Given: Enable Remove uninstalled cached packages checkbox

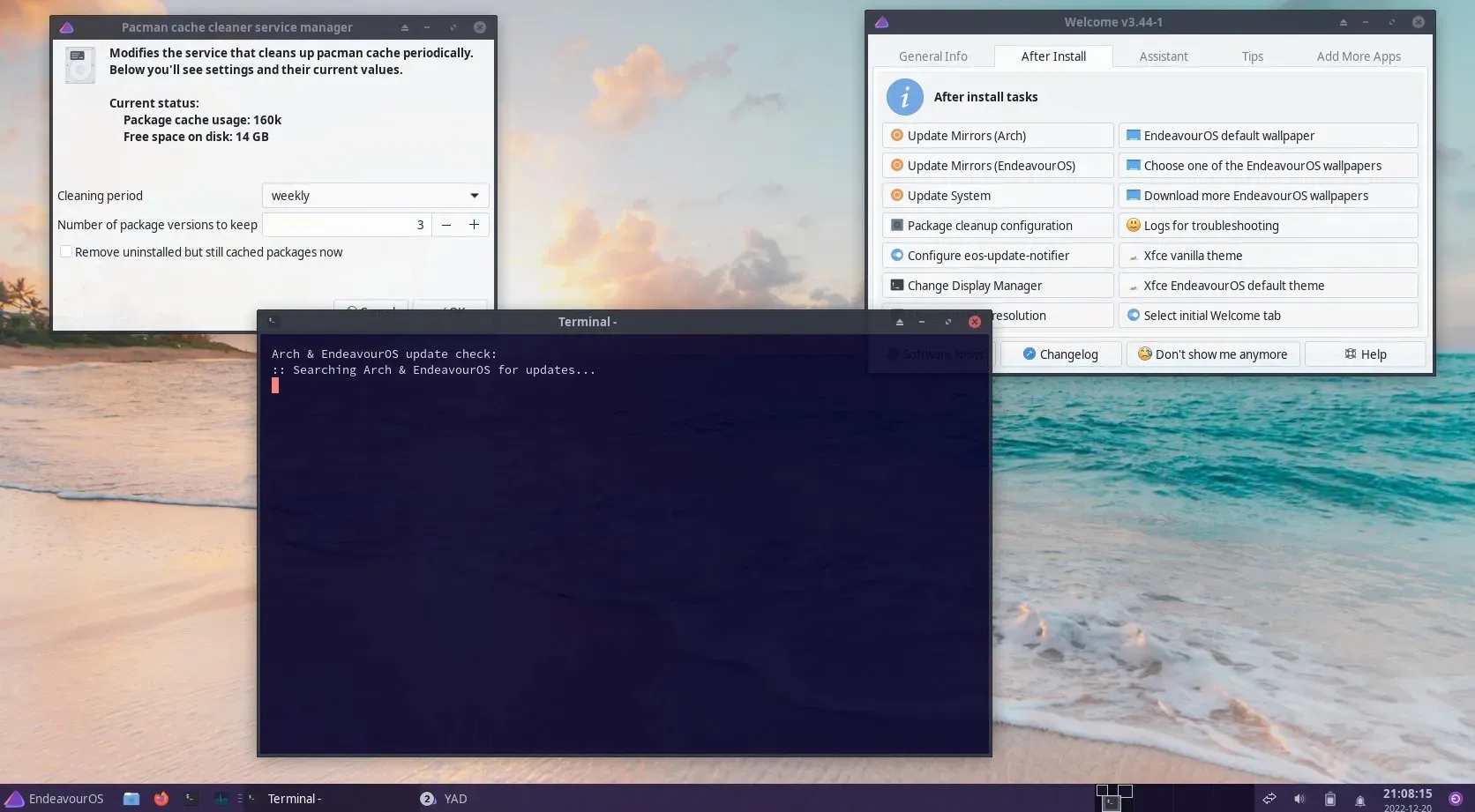Looking at the screenshot, I should (66, 252).
